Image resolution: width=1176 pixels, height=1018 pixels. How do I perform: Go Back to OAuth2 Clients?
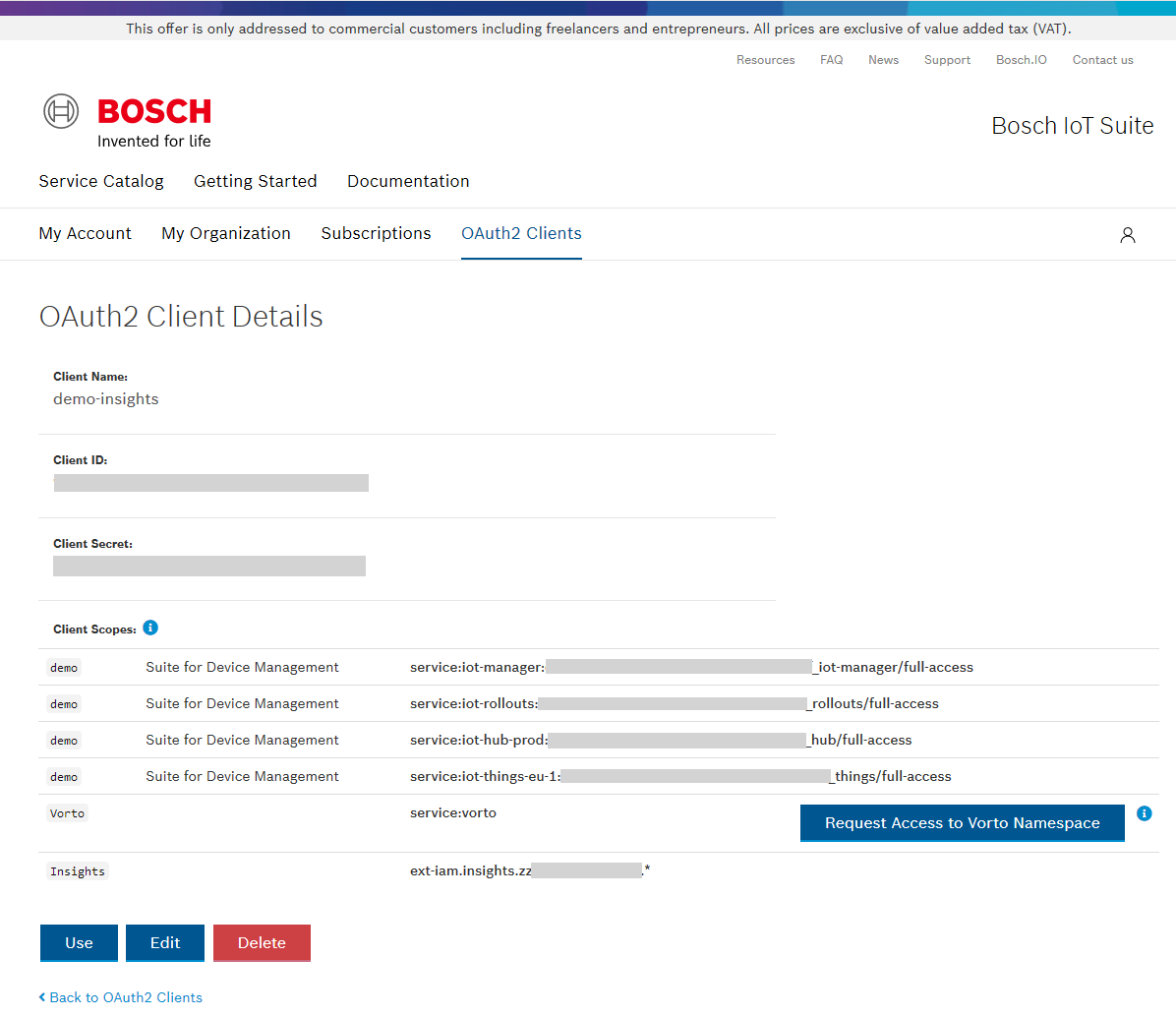coord(121,997)
